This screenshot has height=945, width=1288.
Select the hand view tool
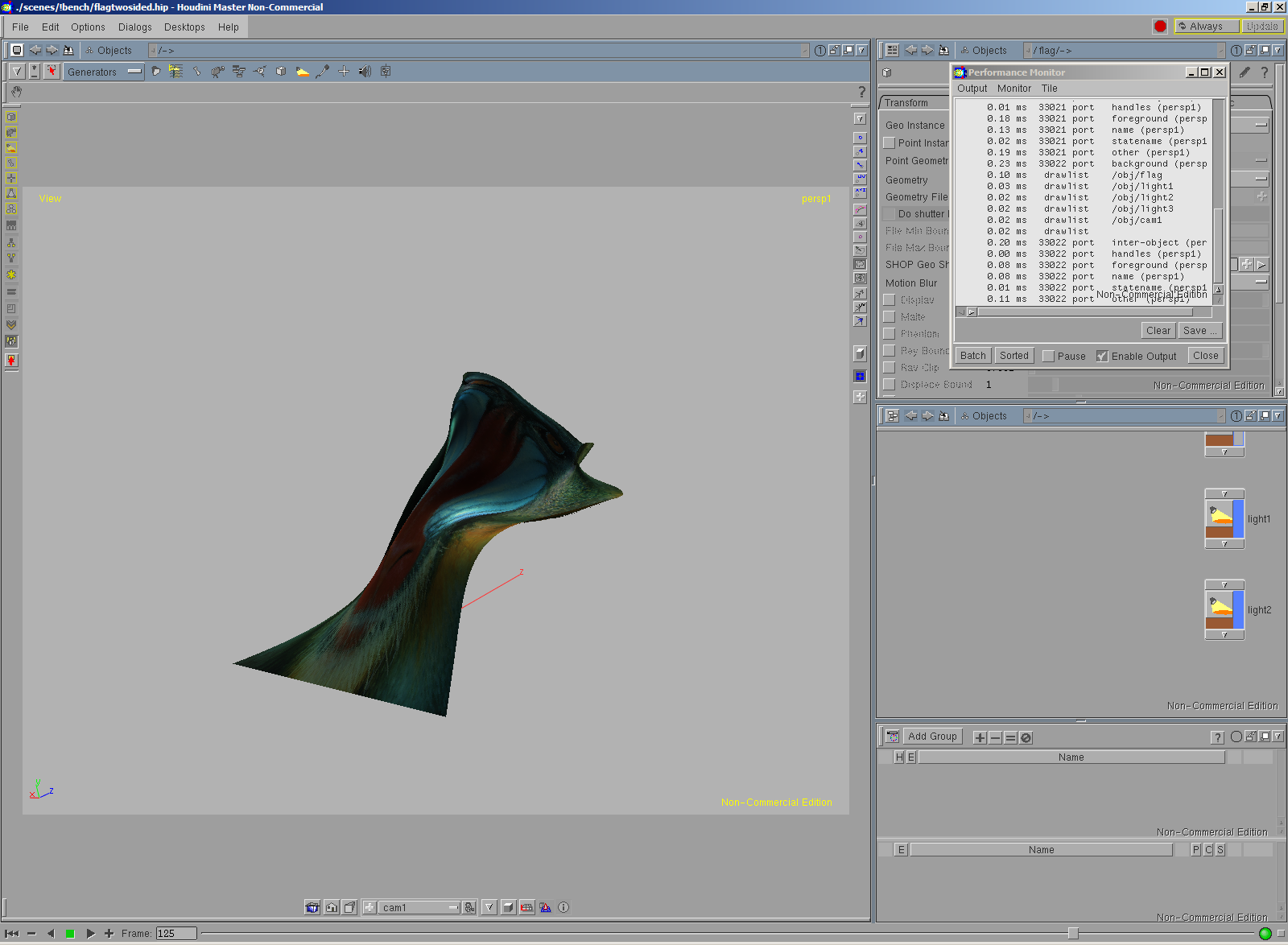[x=17, y=92]
